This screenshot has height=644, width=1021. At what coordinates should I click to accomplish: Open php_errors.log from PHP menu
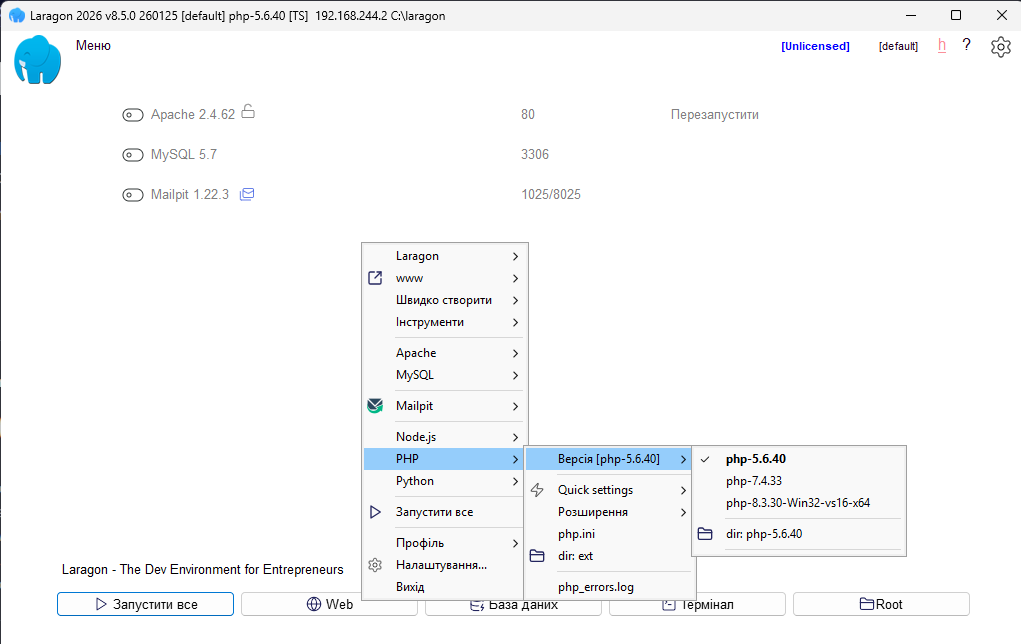pyautogui.click(x=595, y=587)
